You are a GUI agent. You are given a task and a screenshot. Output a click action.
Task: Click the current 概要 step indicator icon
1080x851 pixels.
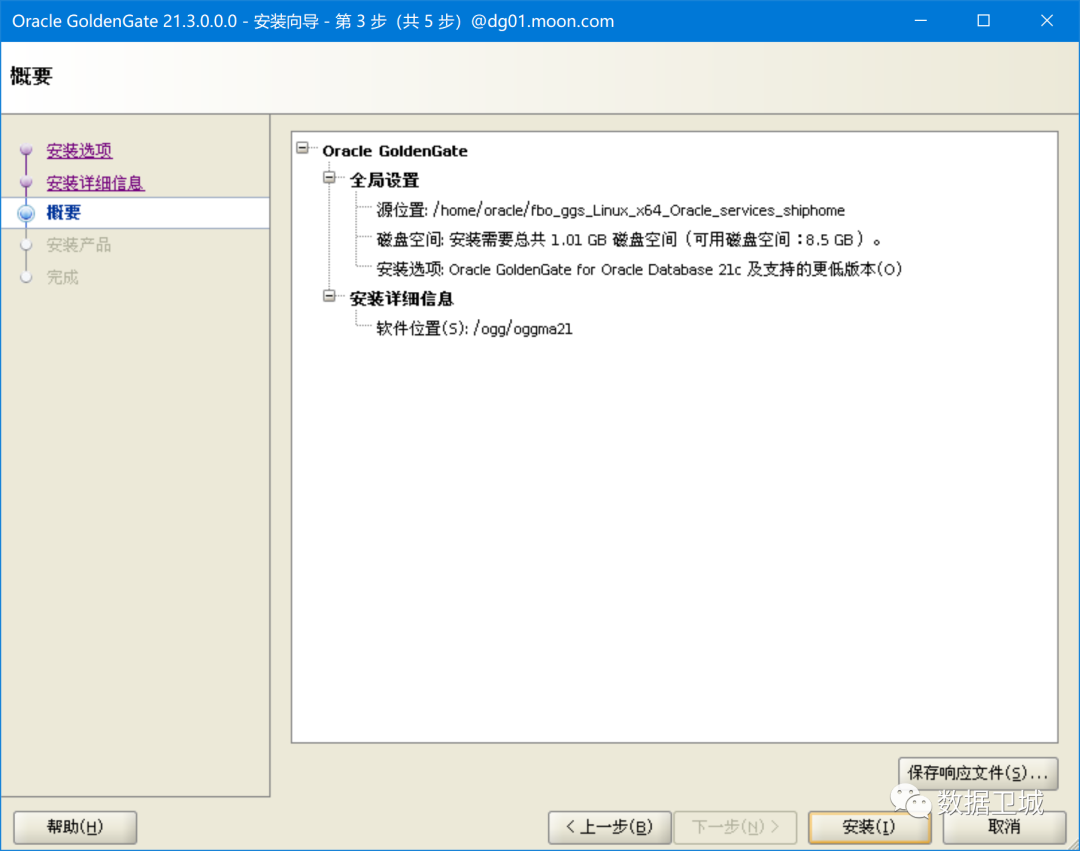point(26,213)
